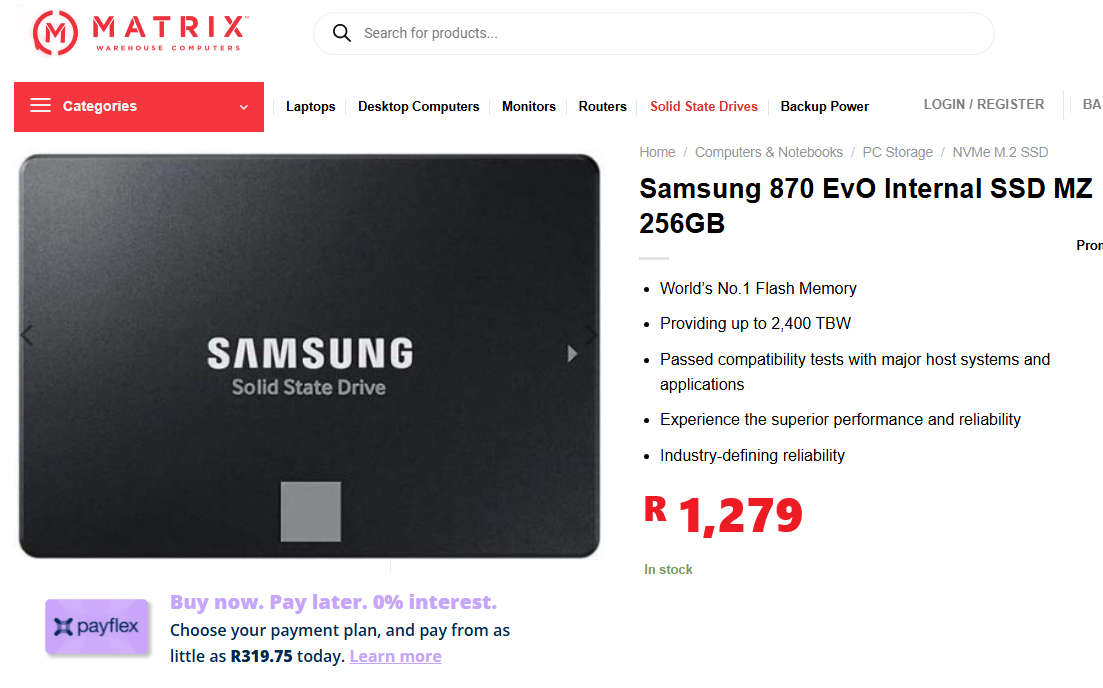
Task: Click the basket icon in the top right
Action: click(1095, 104)
